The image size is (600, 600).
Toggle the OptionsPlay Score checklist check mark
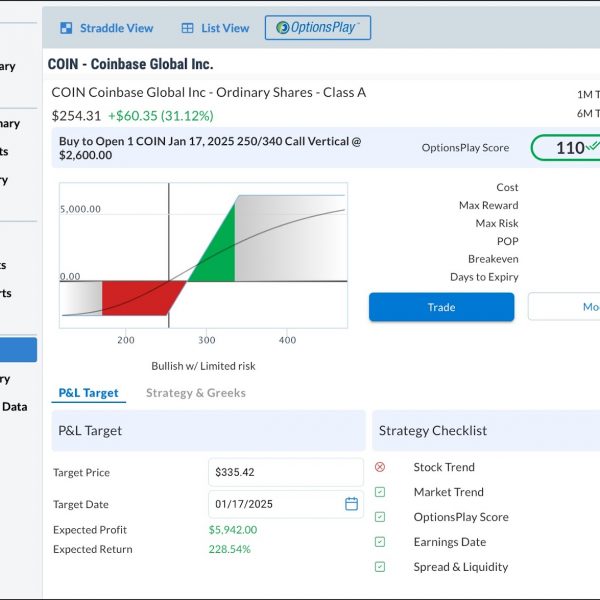coord(380,517)
